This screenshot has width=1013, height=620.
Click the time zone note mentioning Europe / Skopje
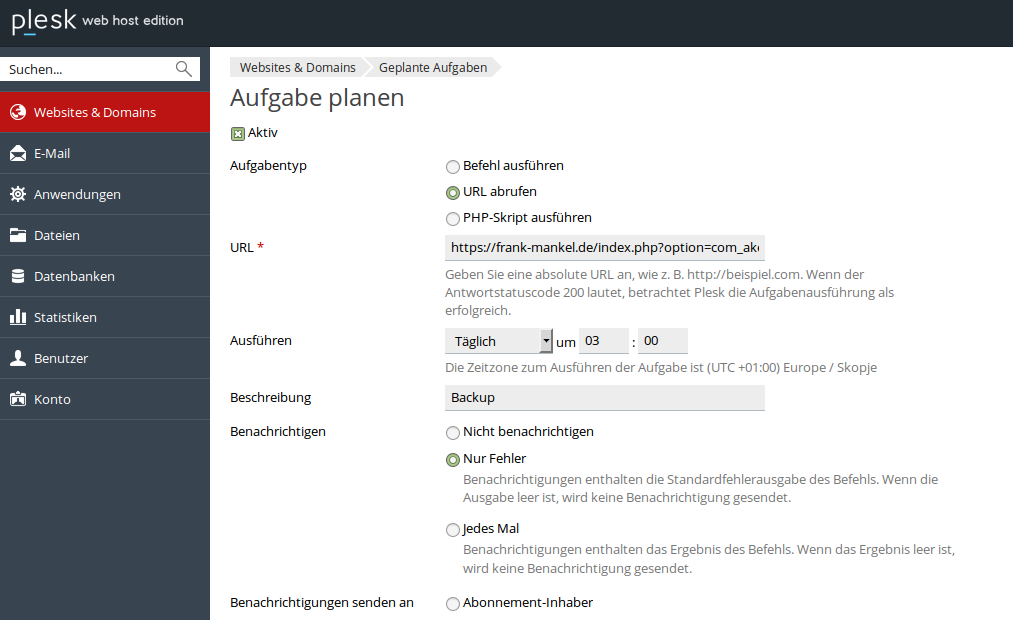(661, 367)
